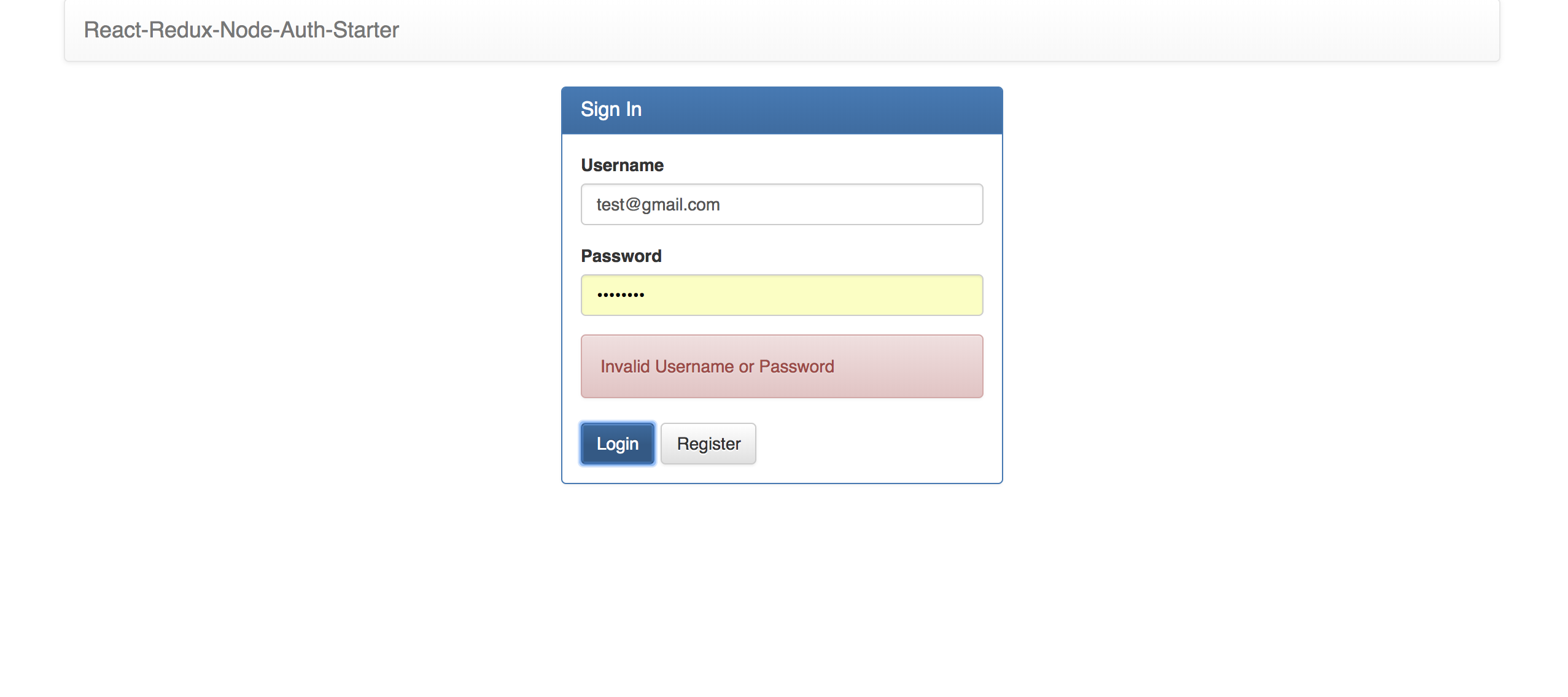
Task: Go home via the navbar title
Action: point(241,30)
